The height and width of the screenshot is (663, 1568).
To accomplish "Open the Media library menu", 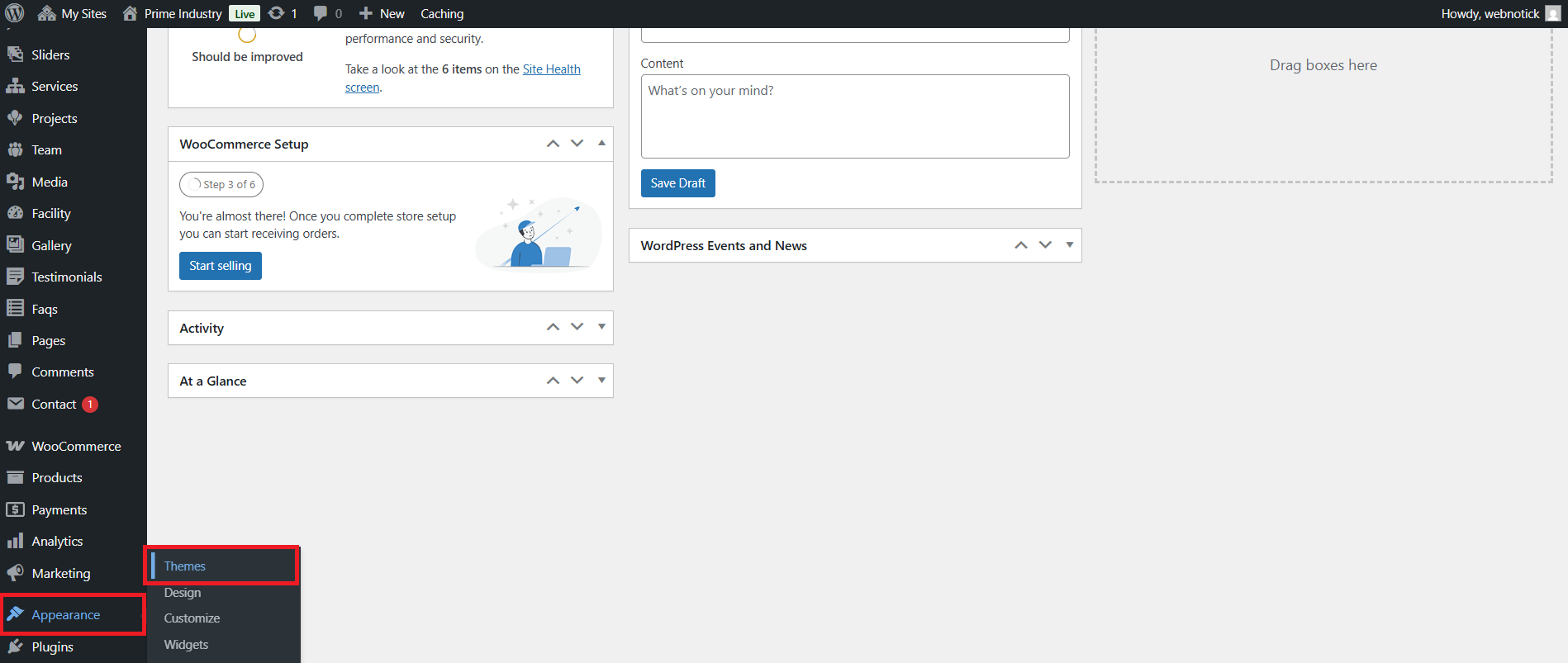I will [50, 182].
